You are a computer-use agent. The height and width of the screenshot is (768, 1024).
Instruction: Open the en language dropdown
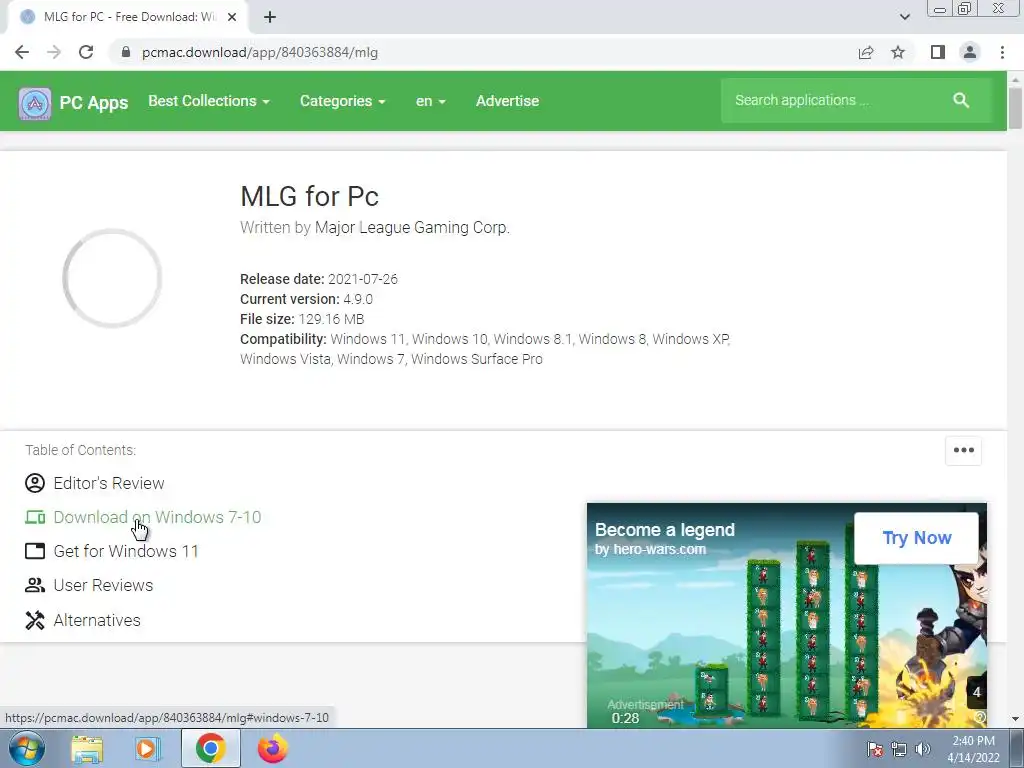(430, 101)
